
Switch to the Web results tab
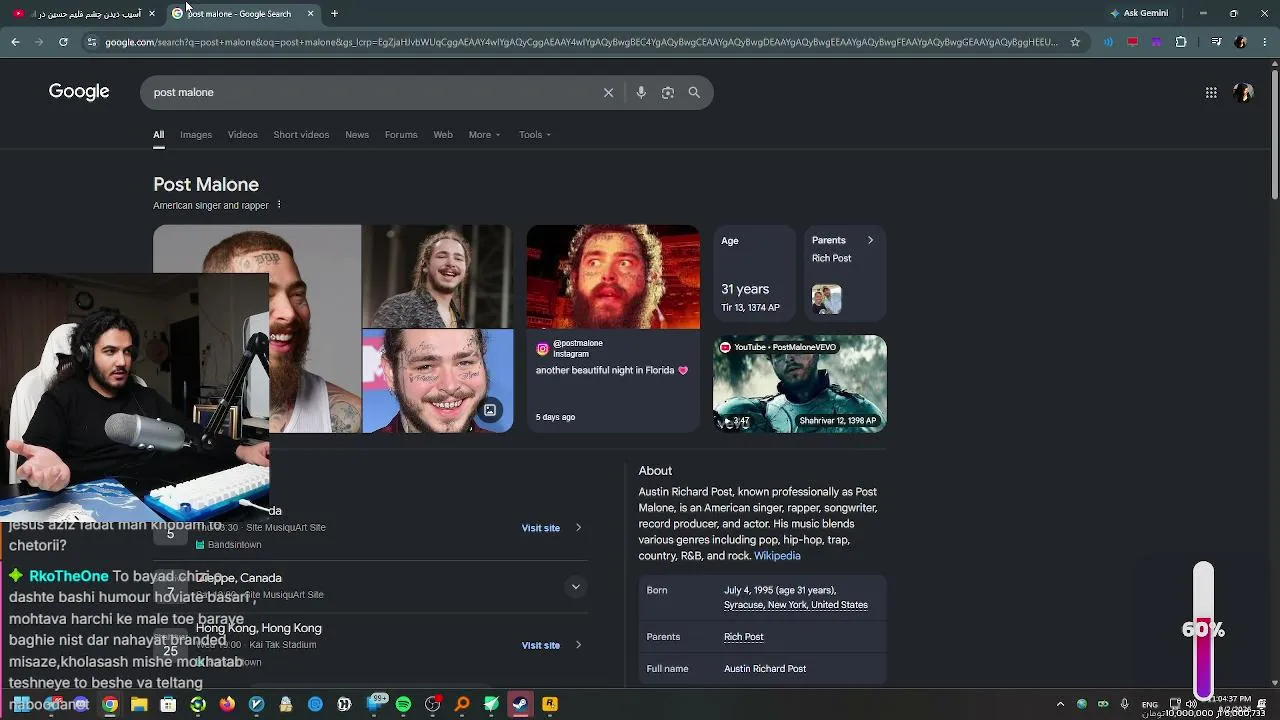click(x=443, y=135)
